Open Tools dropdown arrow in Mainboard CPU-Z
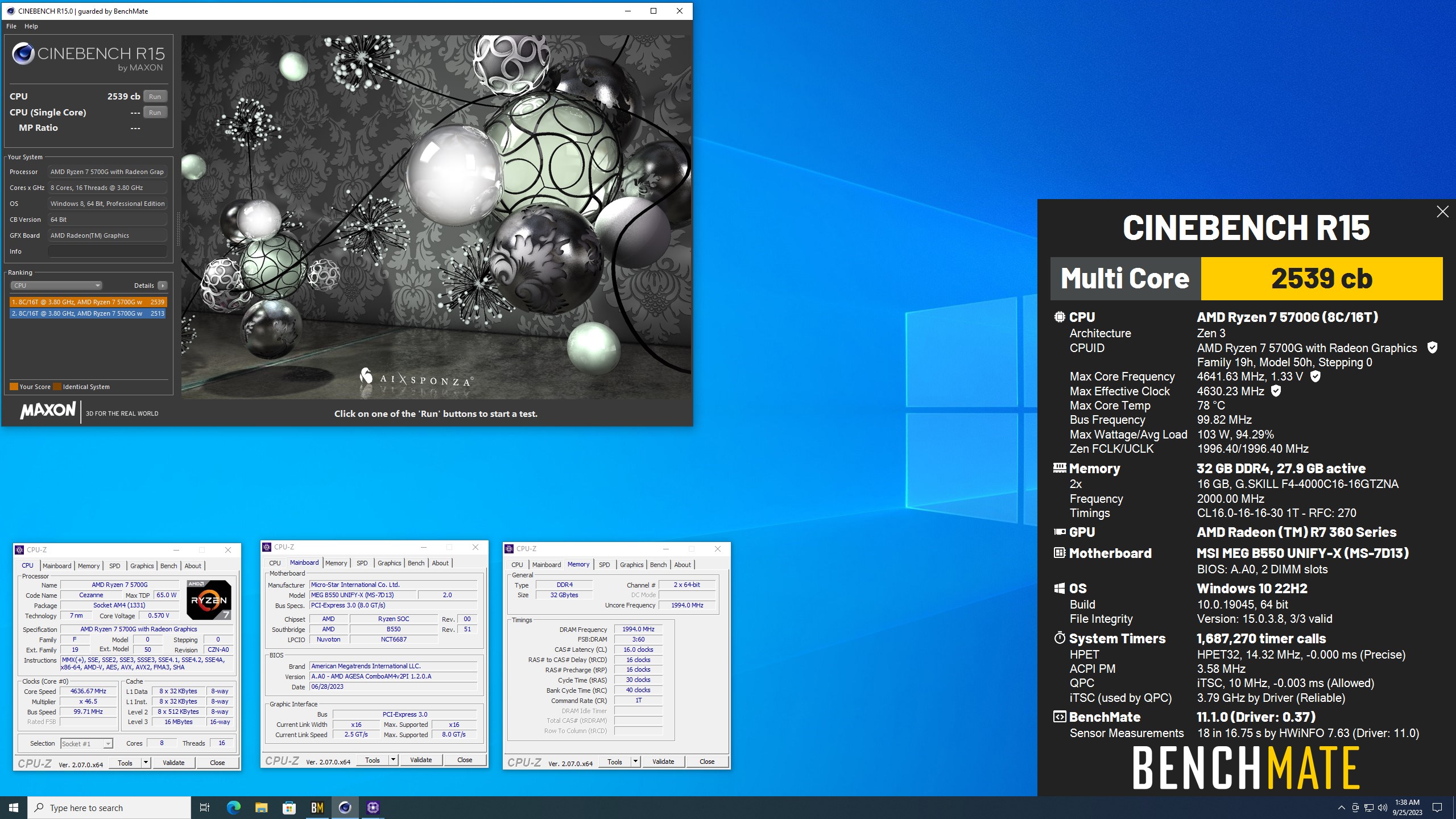Image resolution: width=1456 pixels, height=819 pixels. (393, 760)
